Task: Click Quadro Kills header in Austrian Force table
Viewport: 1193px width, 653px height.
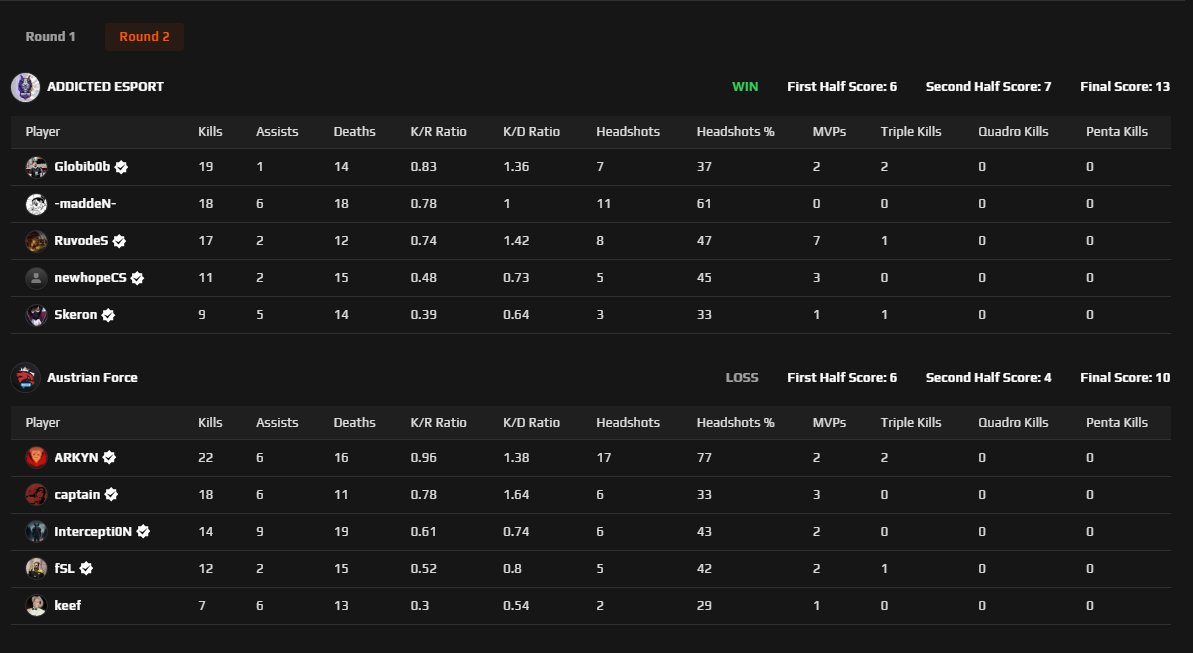Action: (1013, 422)
